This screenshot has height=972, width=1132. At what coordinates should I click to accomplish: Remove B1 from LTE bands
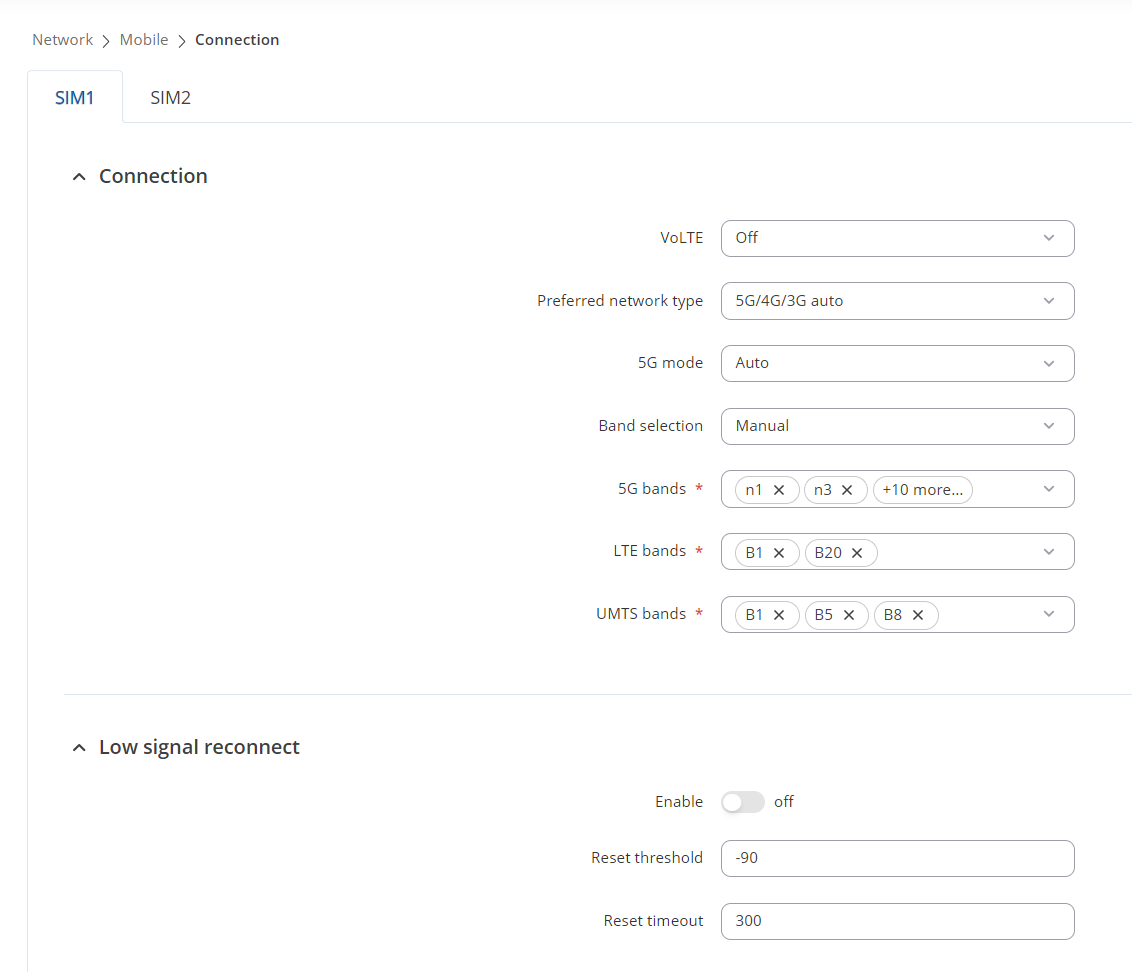tap(779, 552)
